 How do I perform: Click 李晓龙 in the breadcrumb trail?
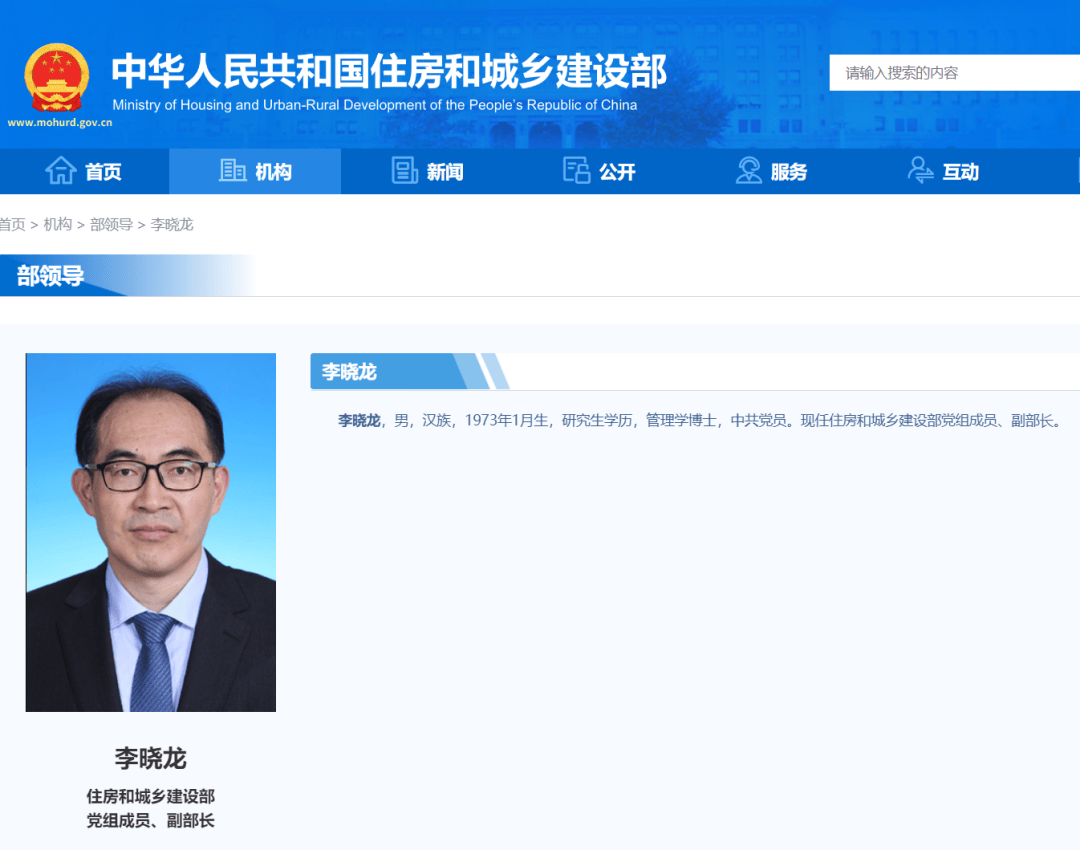click(172, 225)
